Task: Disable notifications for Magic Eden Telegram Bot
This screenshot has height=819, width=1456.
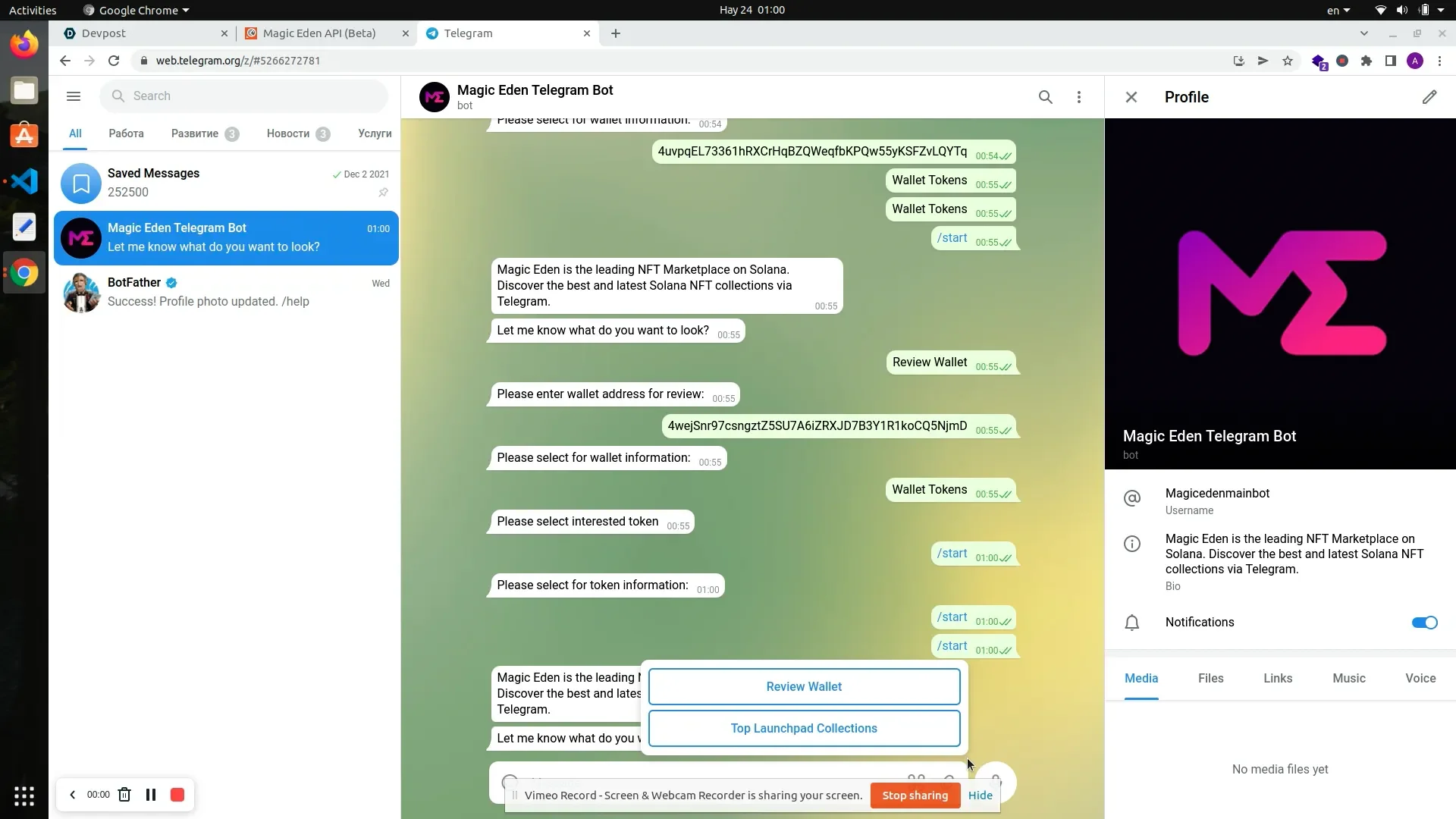Action: tap(1423, 622)
